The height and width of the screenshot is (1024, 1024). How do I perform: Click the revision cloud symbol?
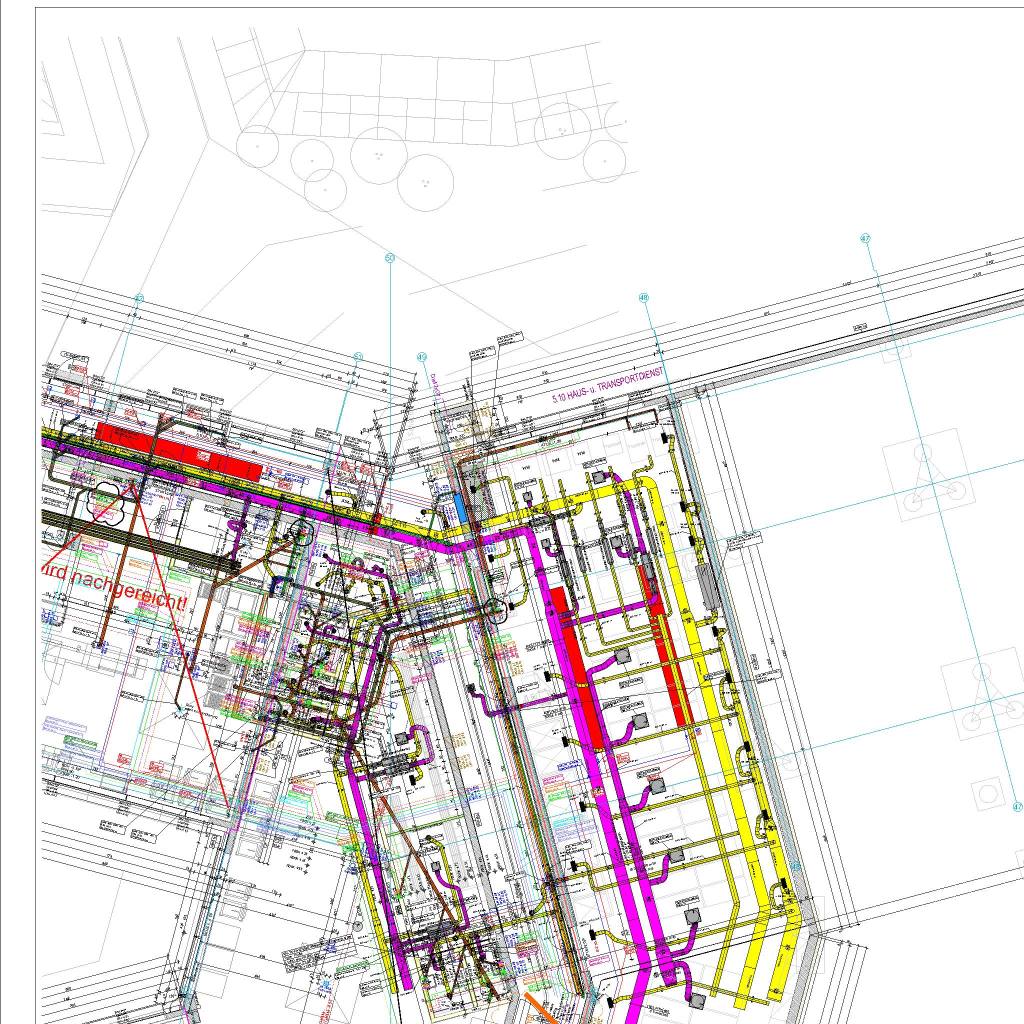click(x=107, y=504)
